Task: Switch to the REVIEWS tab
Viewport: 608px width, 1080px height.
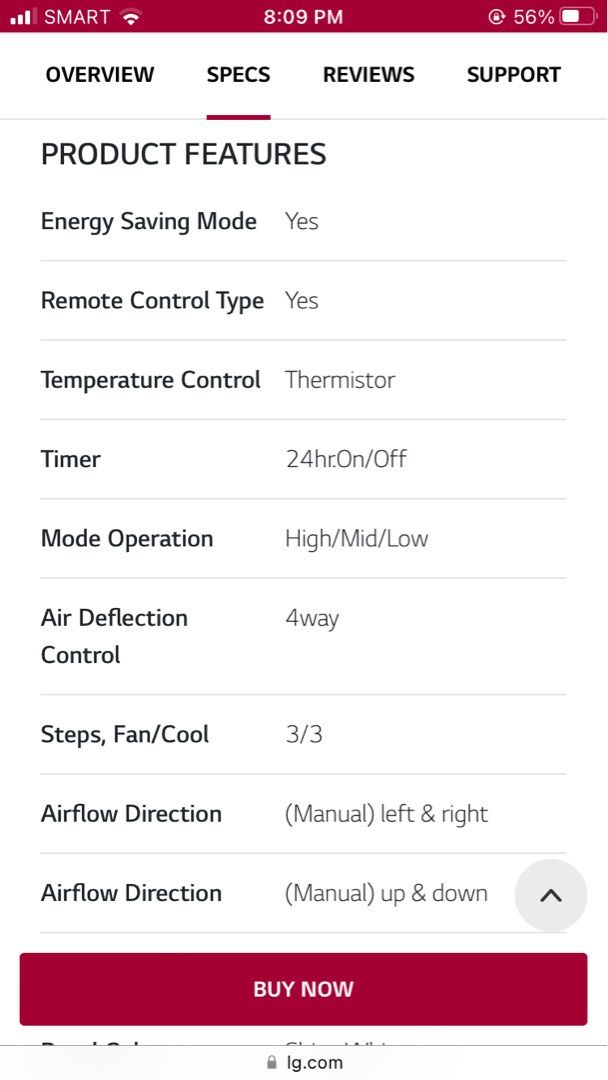Action: [x=368, y=74]
